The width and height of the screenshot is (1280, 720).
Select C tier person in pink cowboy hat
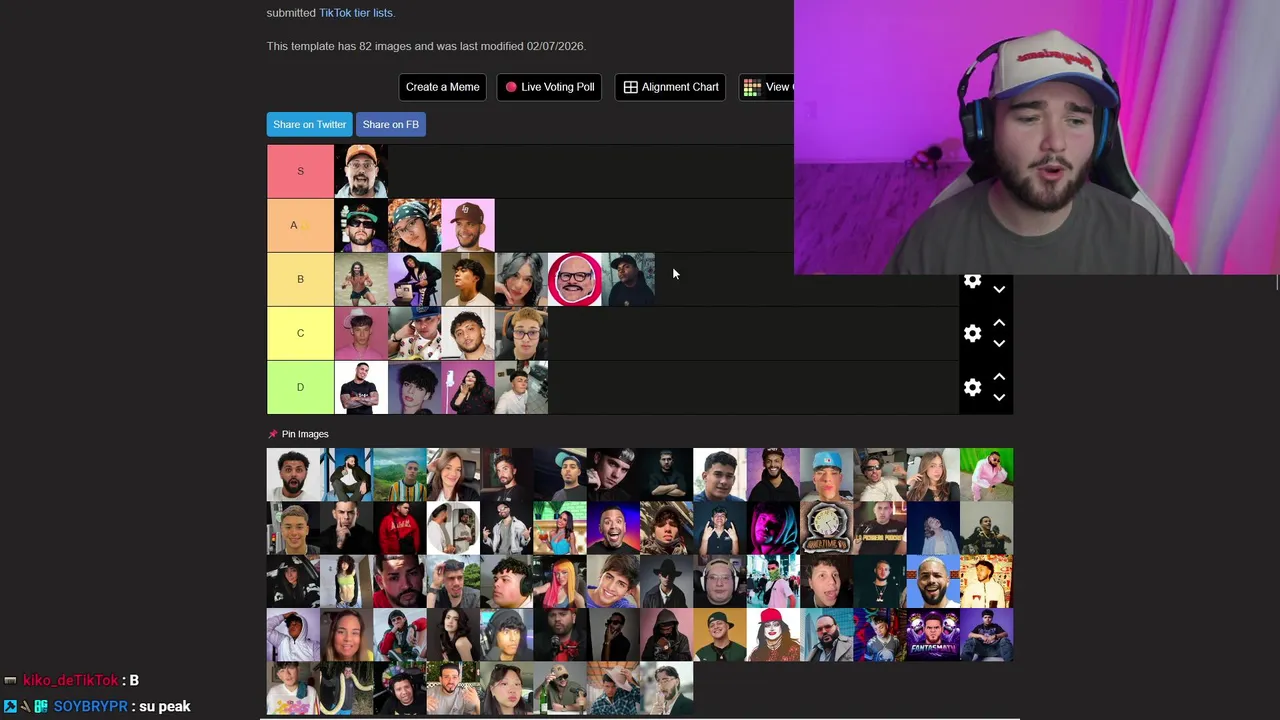tap(361, 333)
